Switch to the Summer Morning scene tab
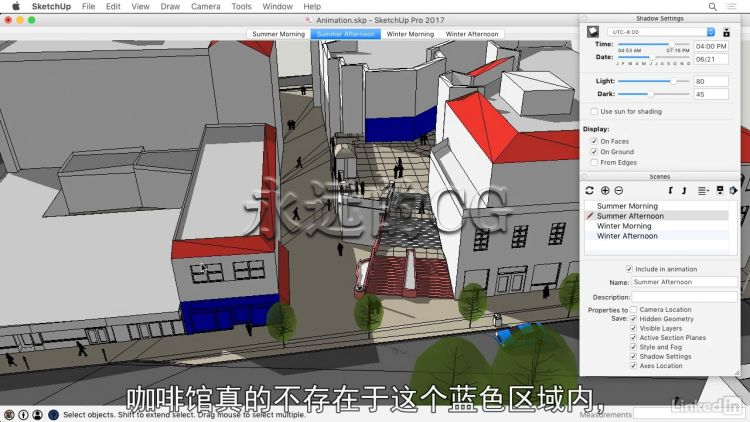750x422 pixels. [x=278, y=34]
